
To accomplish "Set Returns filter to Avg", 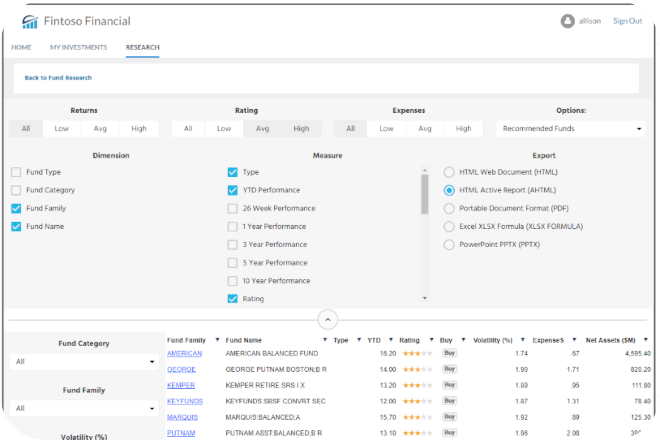I will tap(100, 129).
